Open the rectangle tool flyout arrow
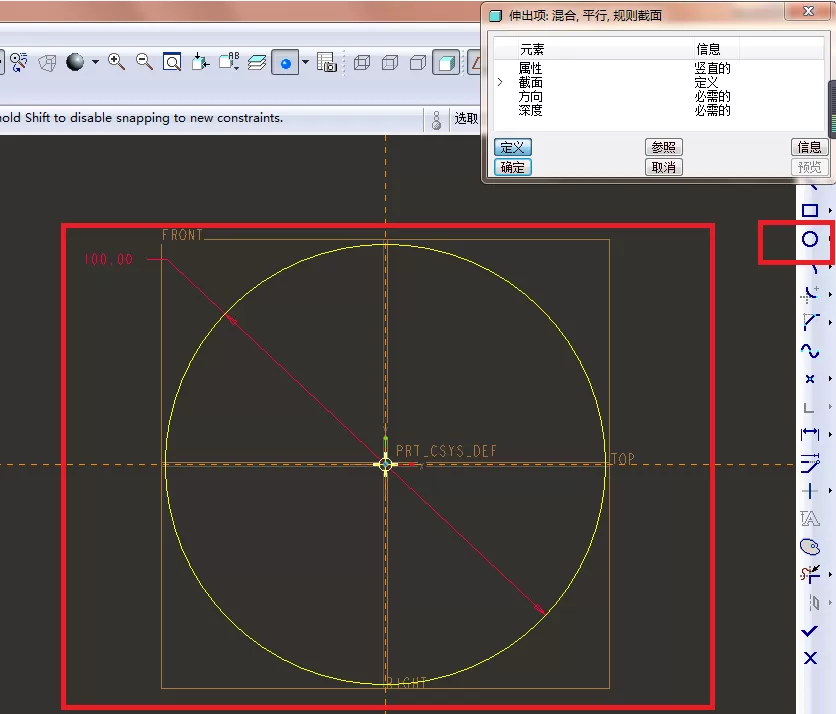Screen dimensions: 836x714 pos(830,211)
